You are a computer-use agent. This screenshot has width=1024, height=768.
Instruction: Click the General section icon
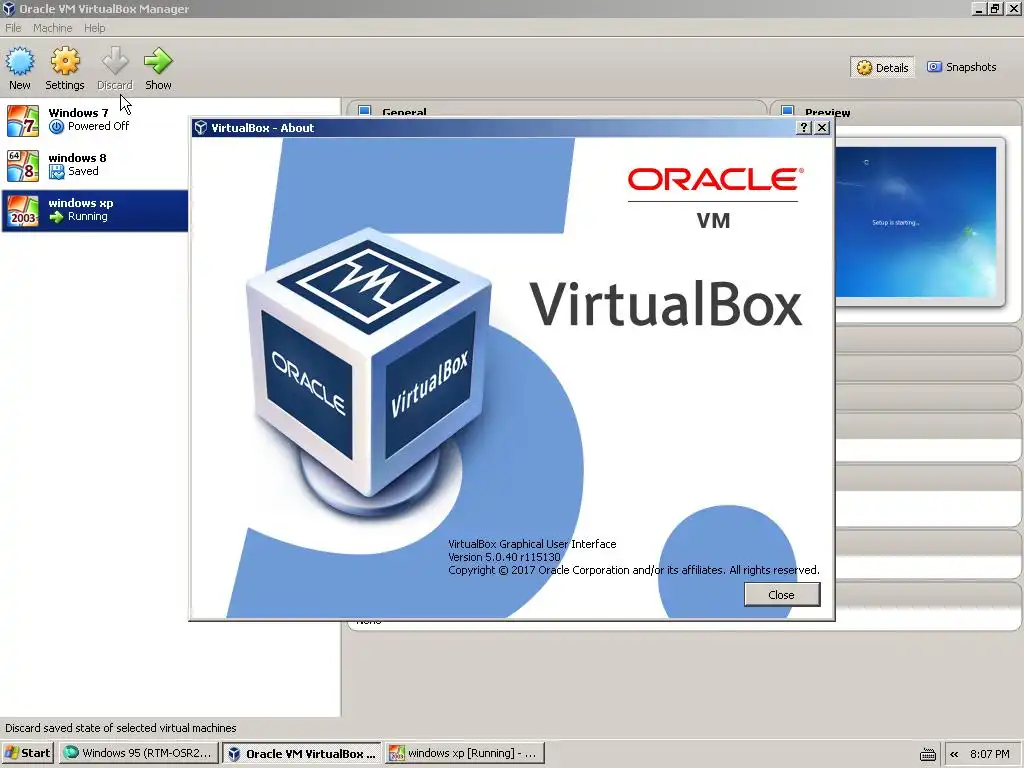point(365,111)
